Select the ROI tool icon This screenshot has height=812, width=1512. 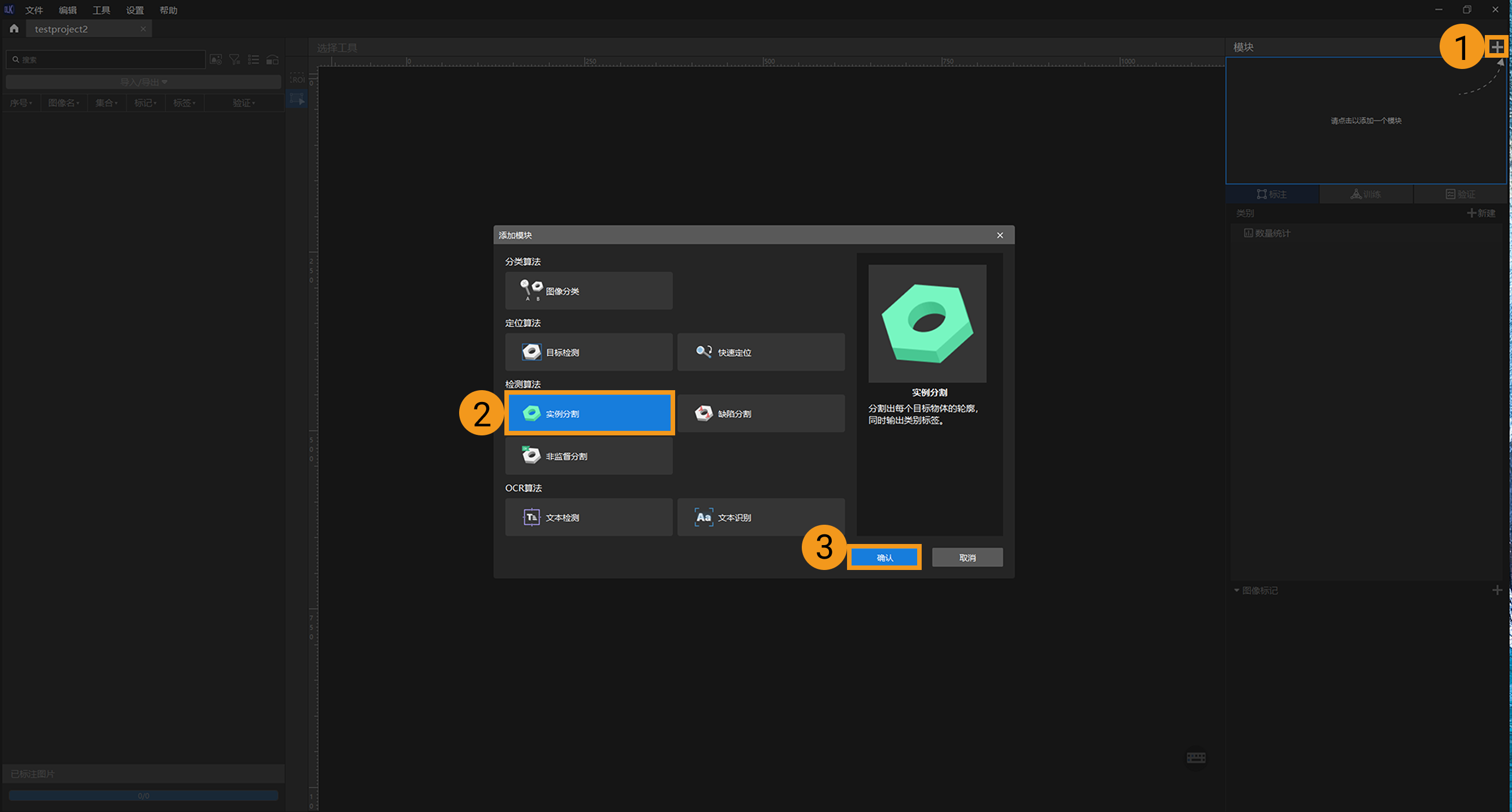pyautogui.click(x=297, y=79)
